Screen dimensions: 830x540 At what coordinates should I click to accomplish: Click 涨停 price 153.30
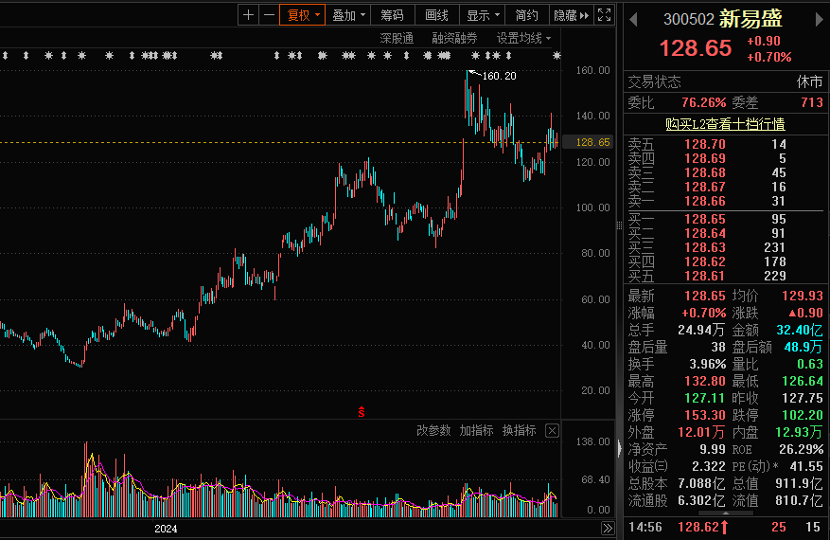click(x=705, y=415)
